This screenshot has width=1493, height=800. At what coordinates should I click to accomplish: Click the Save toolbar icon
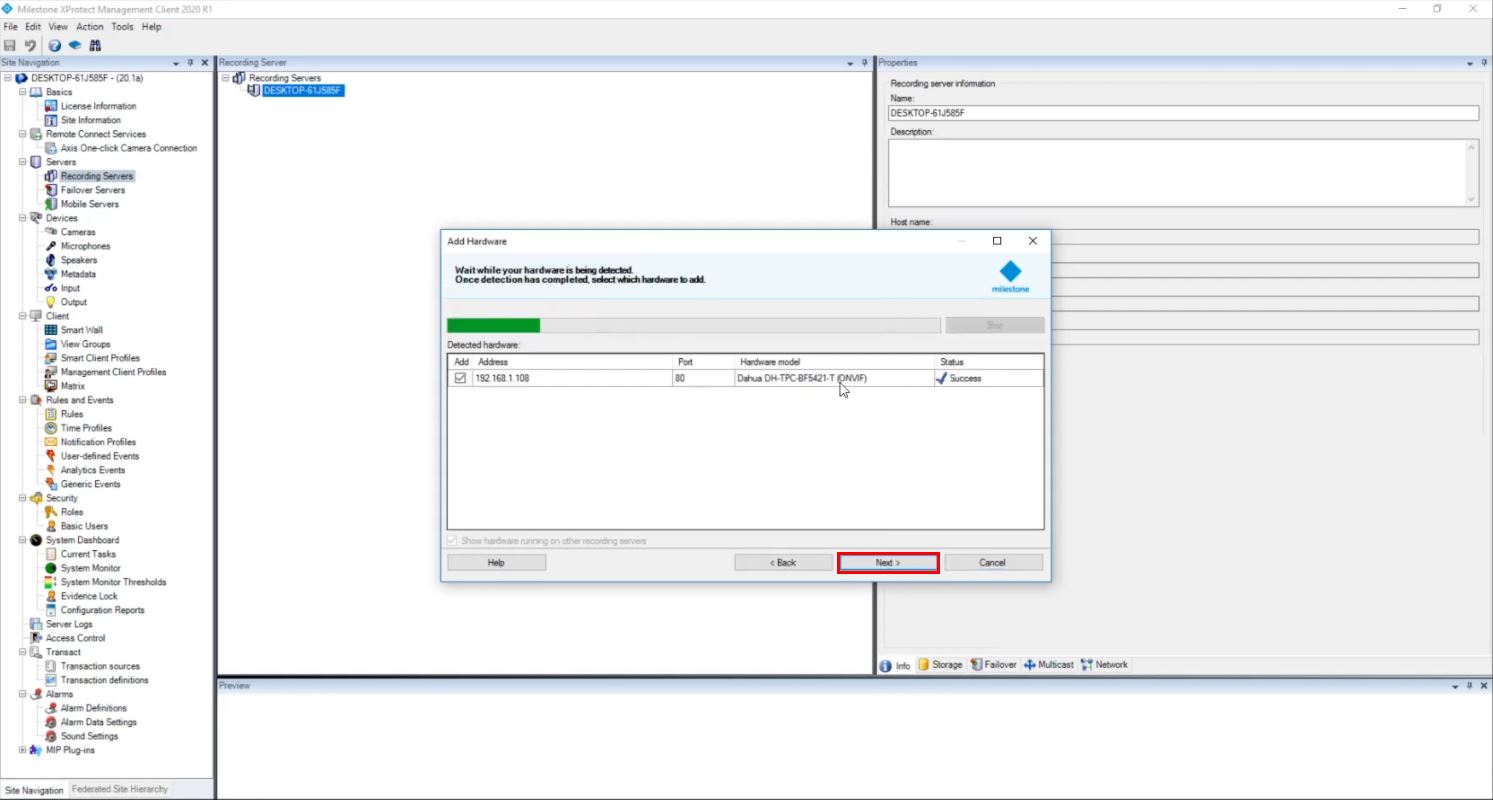click(x=10, y=45)
